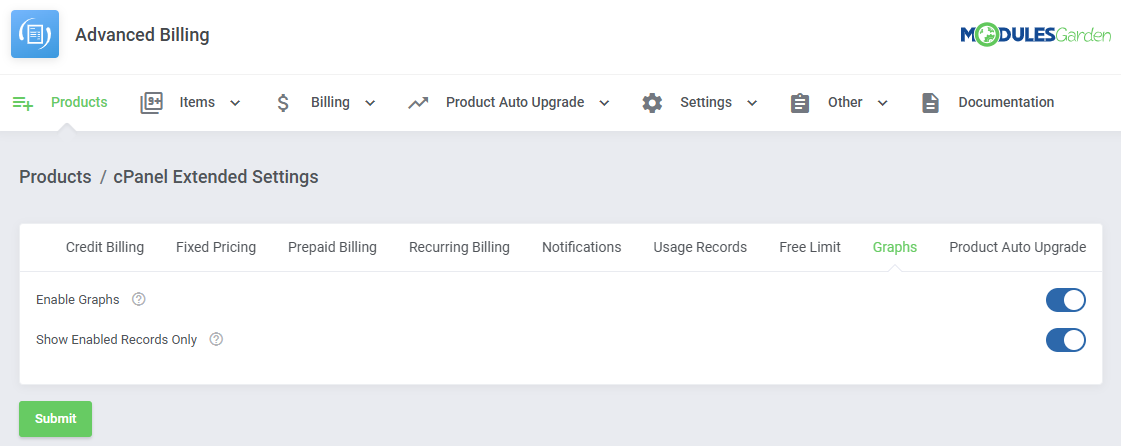Expand the Items menu chevron
1121x446 pixels.
point(235,103)
